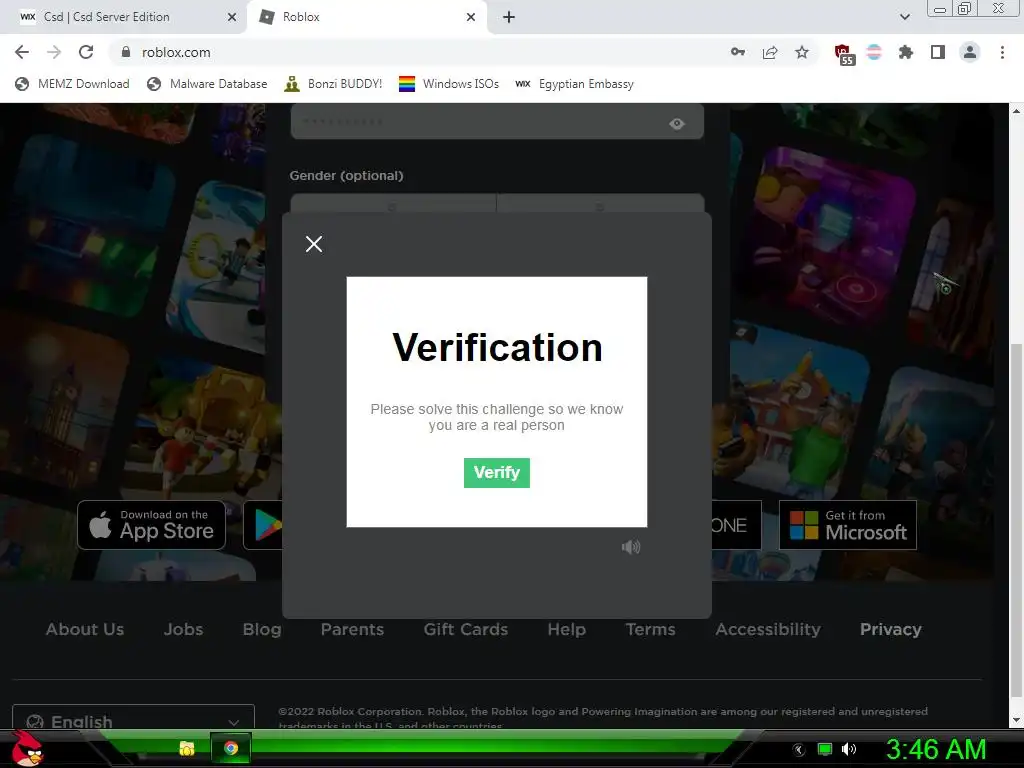This screenshot has height=768, width=1024.
Task: Open the Terms footer link
Action: click(650, 630)
